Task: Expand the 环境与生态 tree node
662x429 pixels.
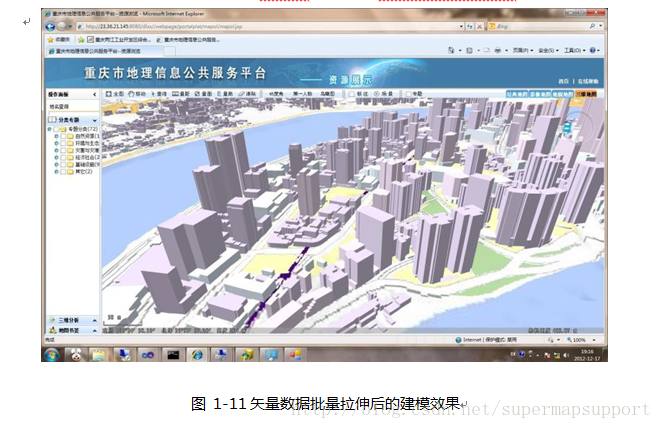Action: tap(55, 144)
